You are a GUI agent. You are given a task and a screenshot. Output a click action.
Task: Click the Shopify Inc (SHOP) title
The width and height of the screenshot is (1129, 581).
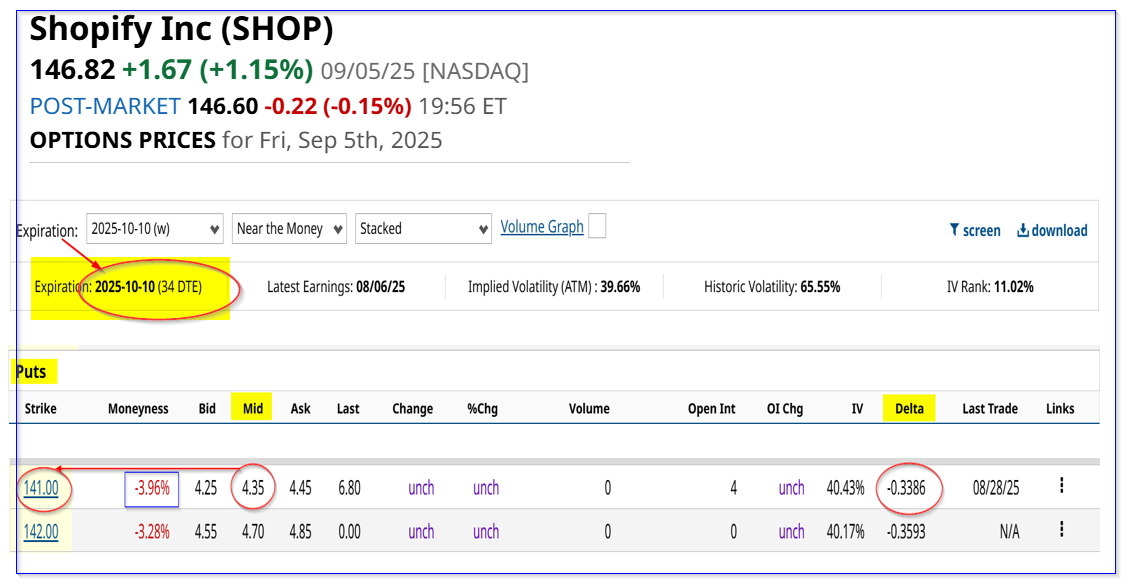point(181,30)
